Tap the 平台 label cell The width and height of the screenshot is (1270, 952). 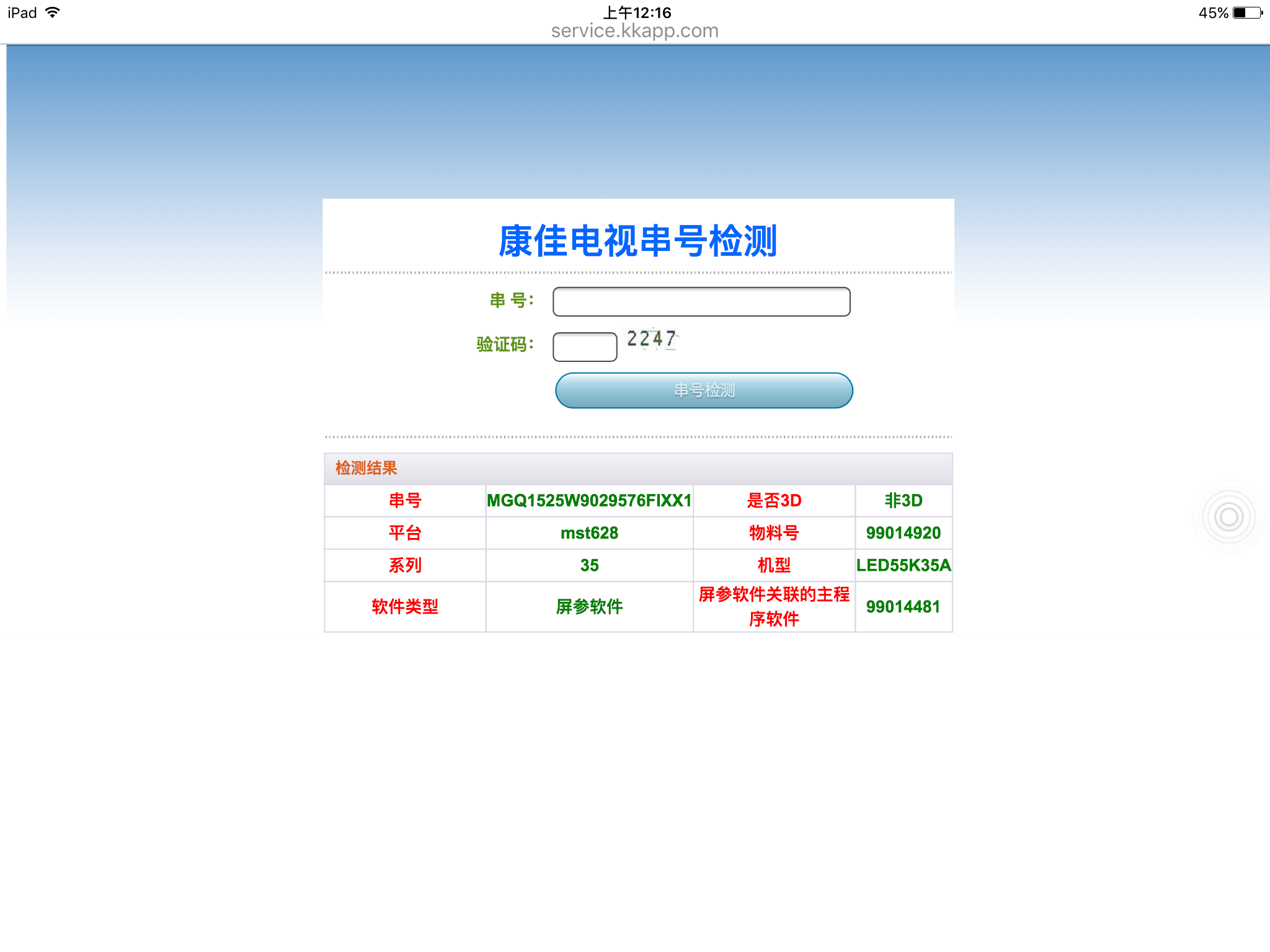pos(405,533)
